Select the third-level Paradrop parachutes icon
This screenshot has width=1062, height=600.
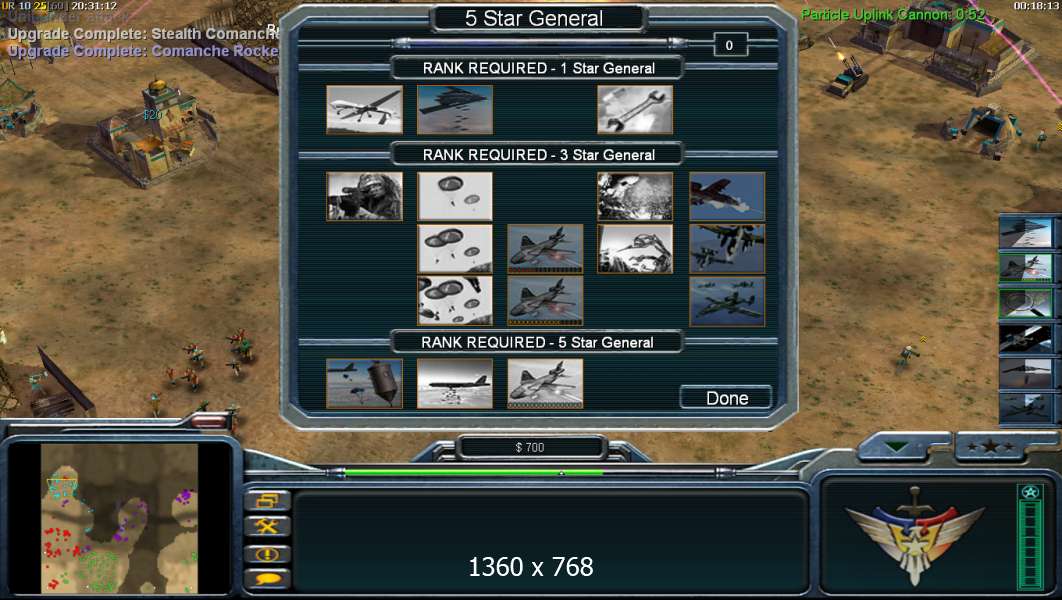pos(455,301)
